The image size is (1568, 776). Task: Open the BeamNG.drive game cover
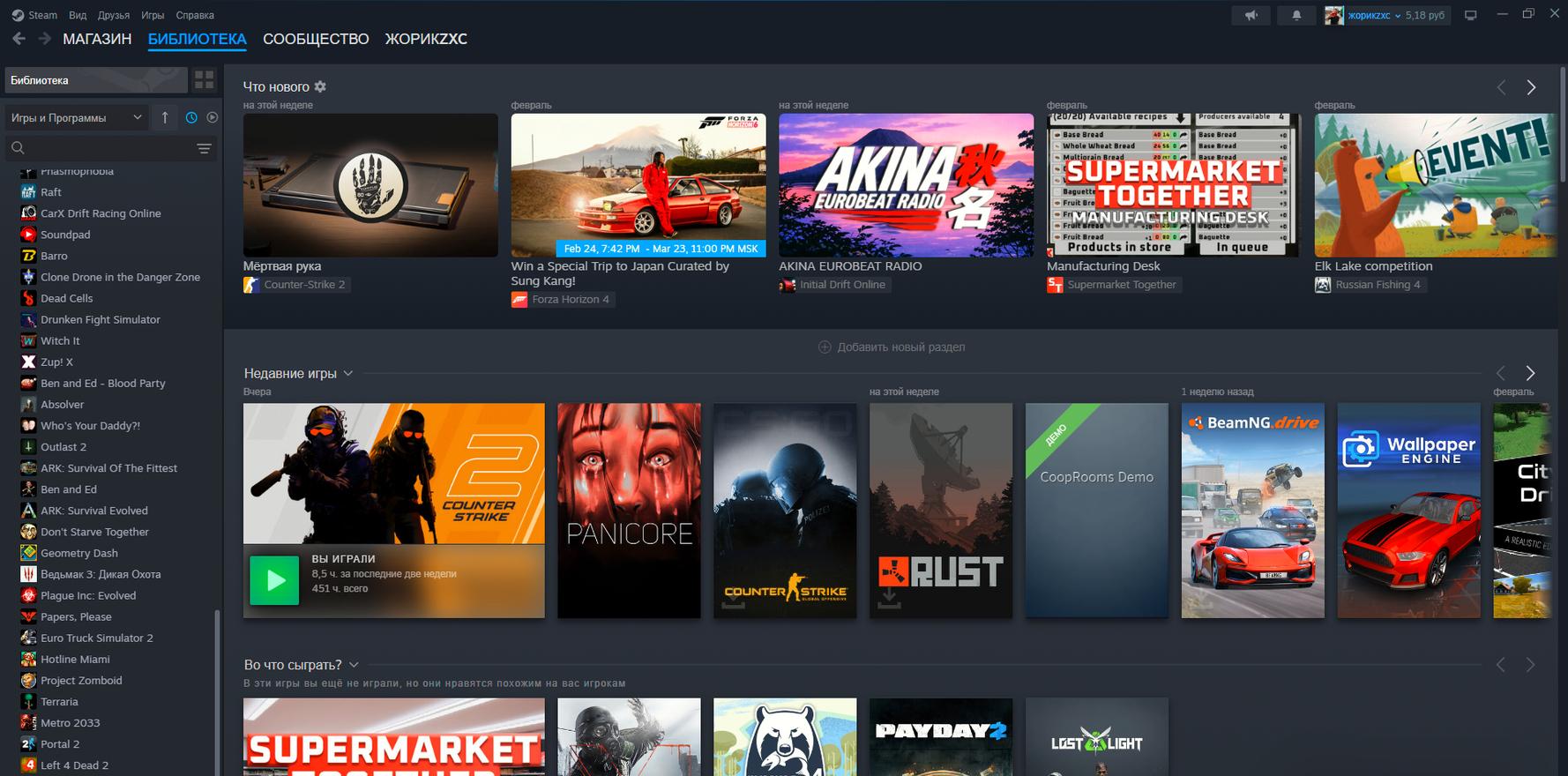pyautogui.click(x=1252, y=511)
